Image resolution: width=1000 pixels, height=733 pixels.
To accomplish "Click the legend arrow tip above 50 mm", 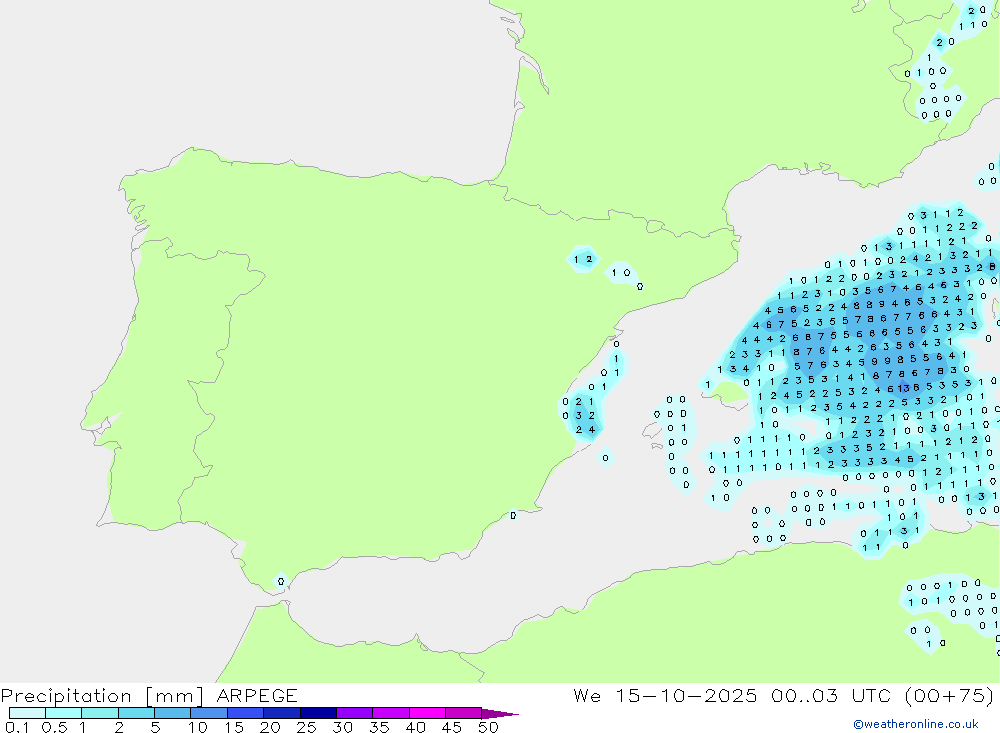I will click(x=508, y=714).
